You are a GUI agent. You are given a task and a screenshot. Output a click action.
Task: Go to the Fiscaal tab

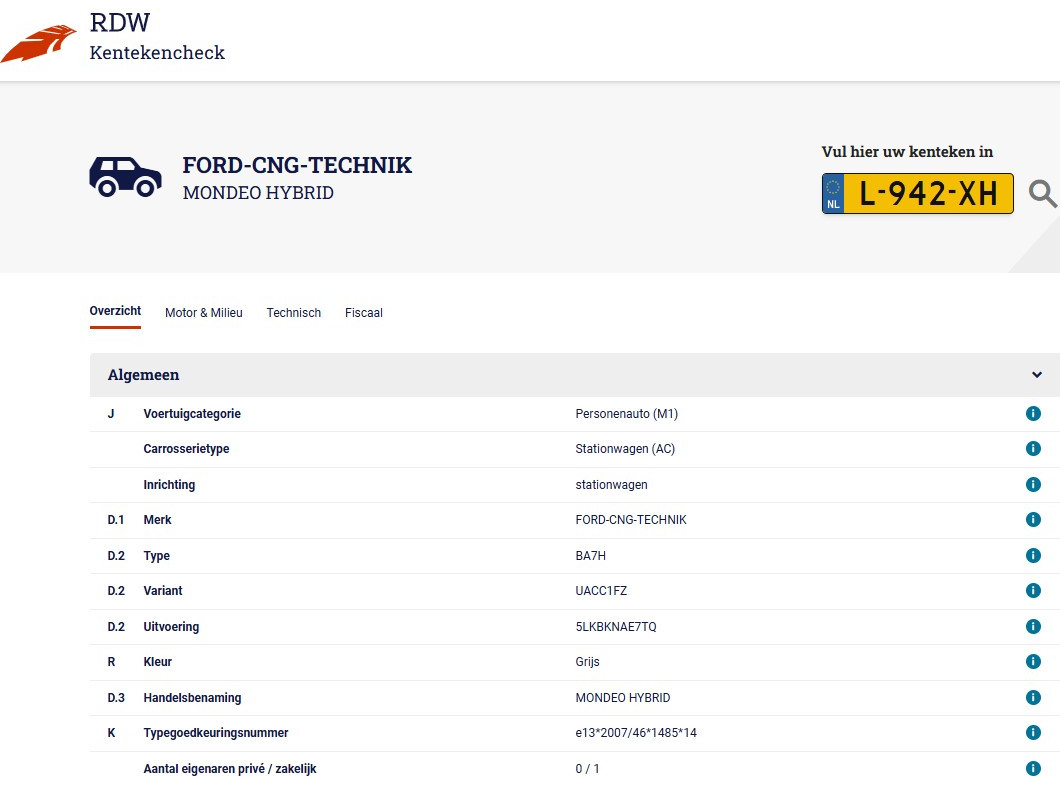364,313
